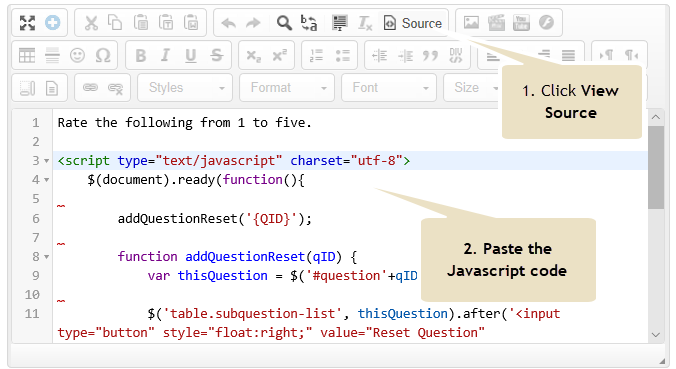Click the editor resize handle corner

[662, 361]
